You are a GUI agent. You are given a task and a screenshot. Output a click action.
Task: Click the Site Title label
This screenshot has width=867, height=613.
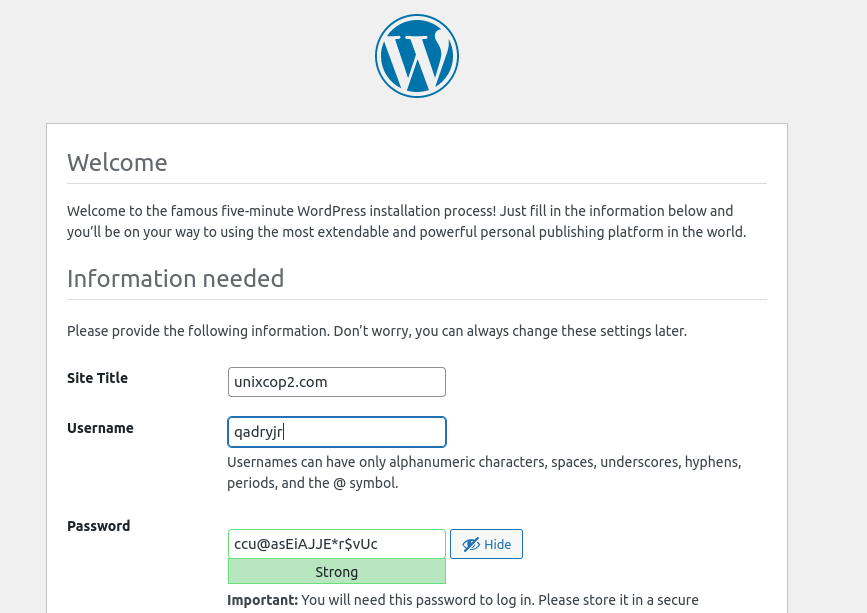97,378
